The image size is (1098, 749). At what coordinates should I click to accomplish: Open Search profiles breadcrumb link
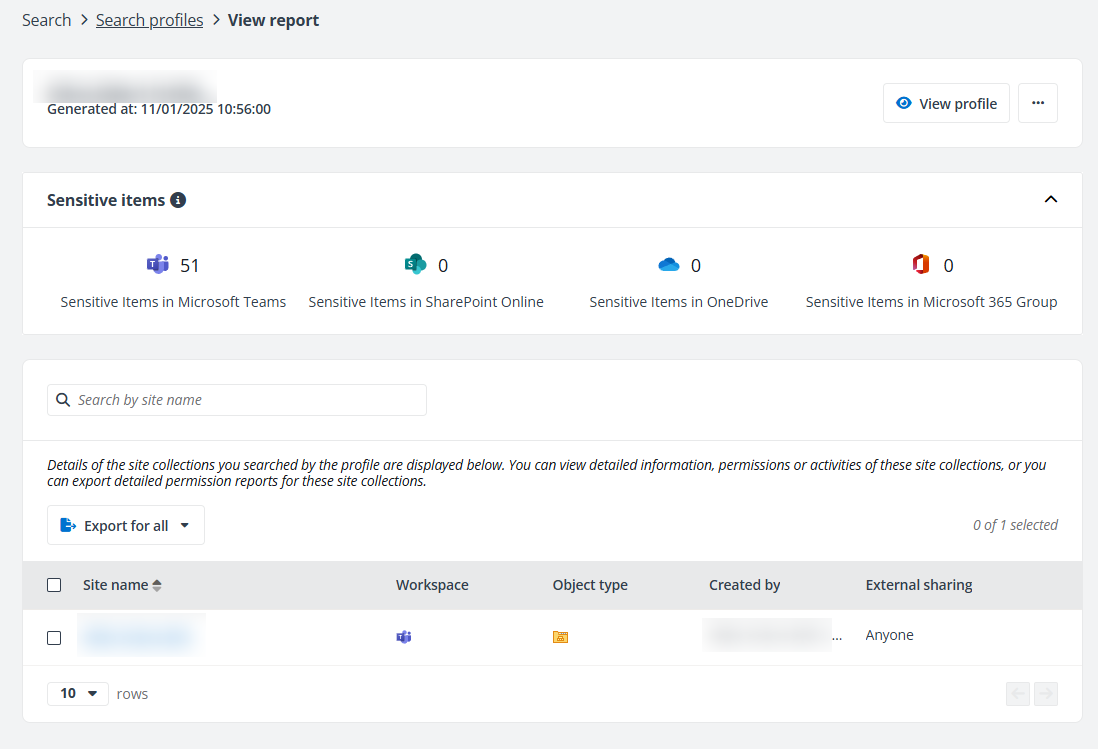coord(149,20)
